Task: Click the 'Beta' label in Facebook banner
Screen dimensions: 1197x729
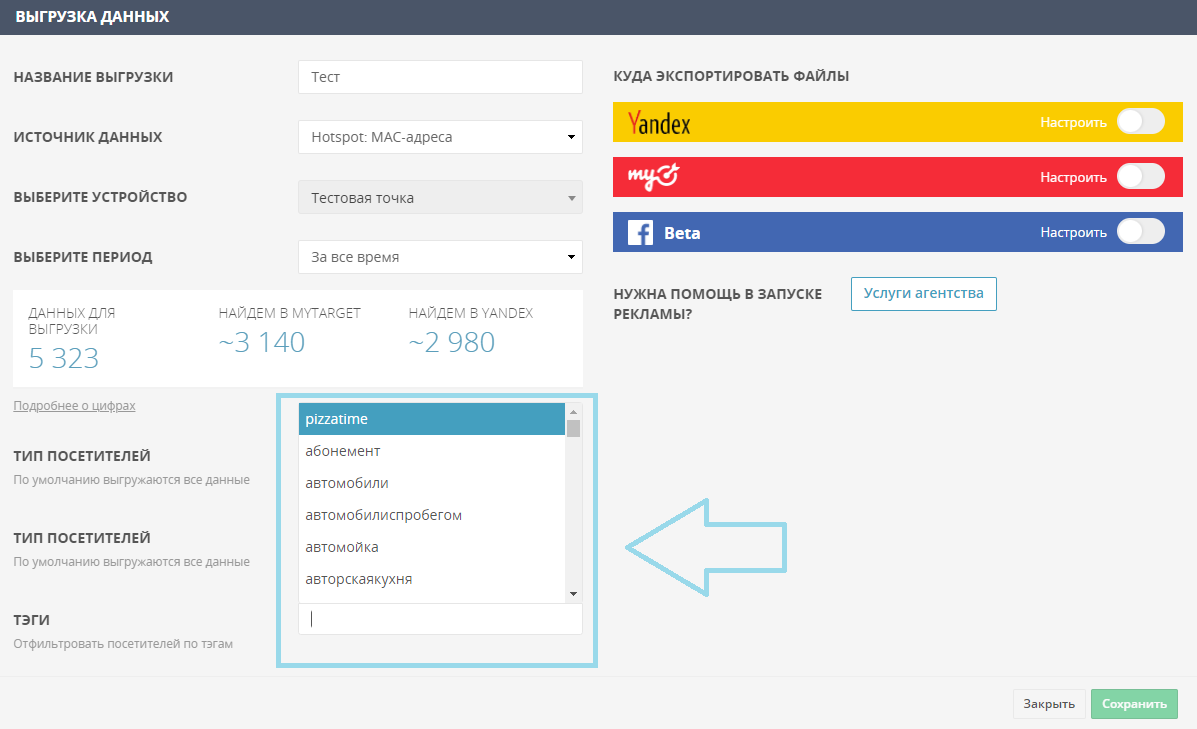Action: tap(682, 233)
